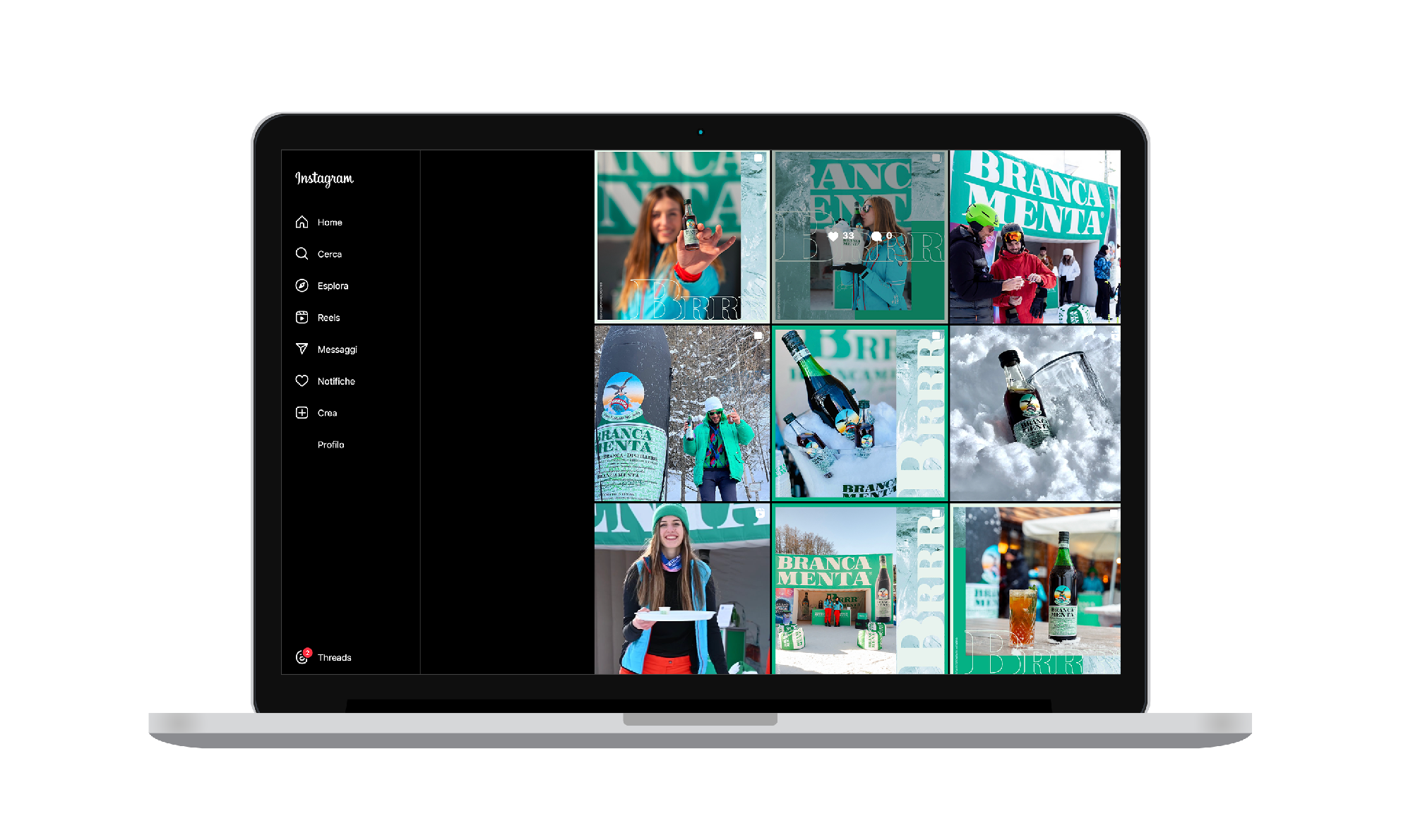
Task: Open Messaggi in the sidebar
Action: pos(326,349)
